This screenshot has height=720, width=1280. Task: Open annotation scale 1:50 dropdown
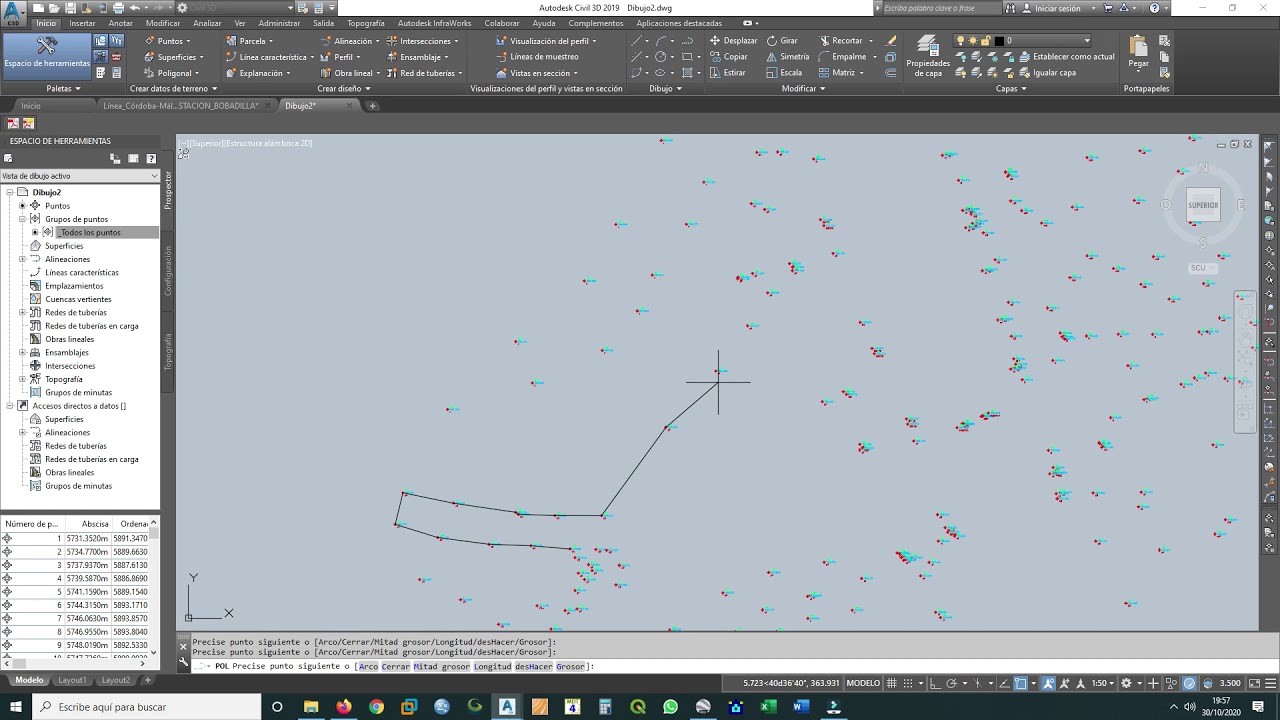pyautogui.click(x=1103, y=683)
